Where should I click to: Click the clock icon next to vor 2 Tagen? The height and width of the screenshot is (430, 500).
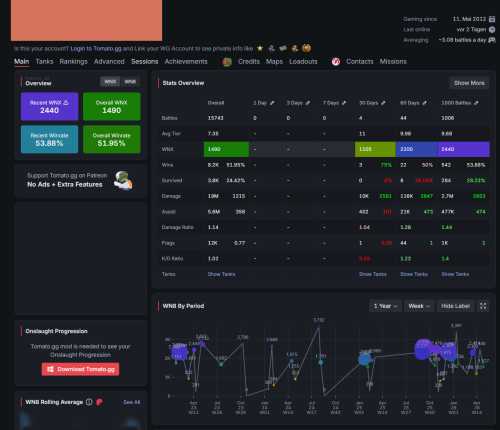492,29
